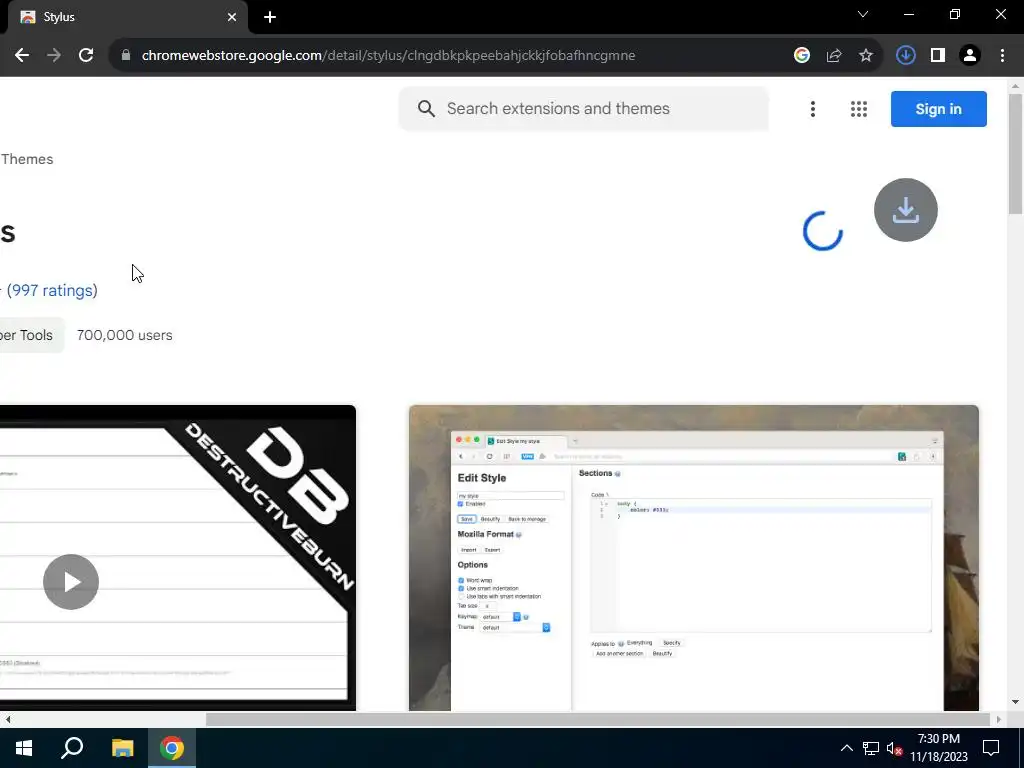The width and height of the screenshot is (1024, 768).
Task: Click the scroll-left arrow of horizontal scrollbar
Action: pyautogui.click(x=8, y=719)
